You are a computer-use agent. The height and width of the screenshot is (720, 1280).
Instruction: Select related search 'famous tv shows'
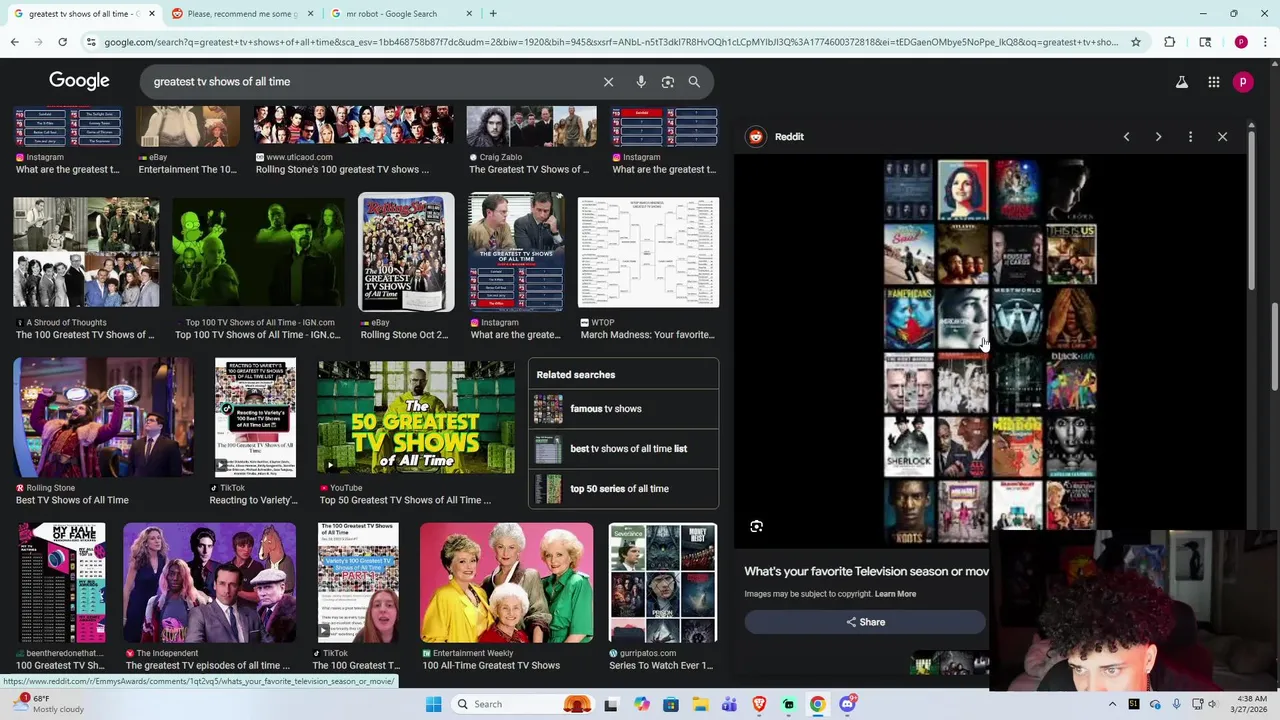click(623, 409)
